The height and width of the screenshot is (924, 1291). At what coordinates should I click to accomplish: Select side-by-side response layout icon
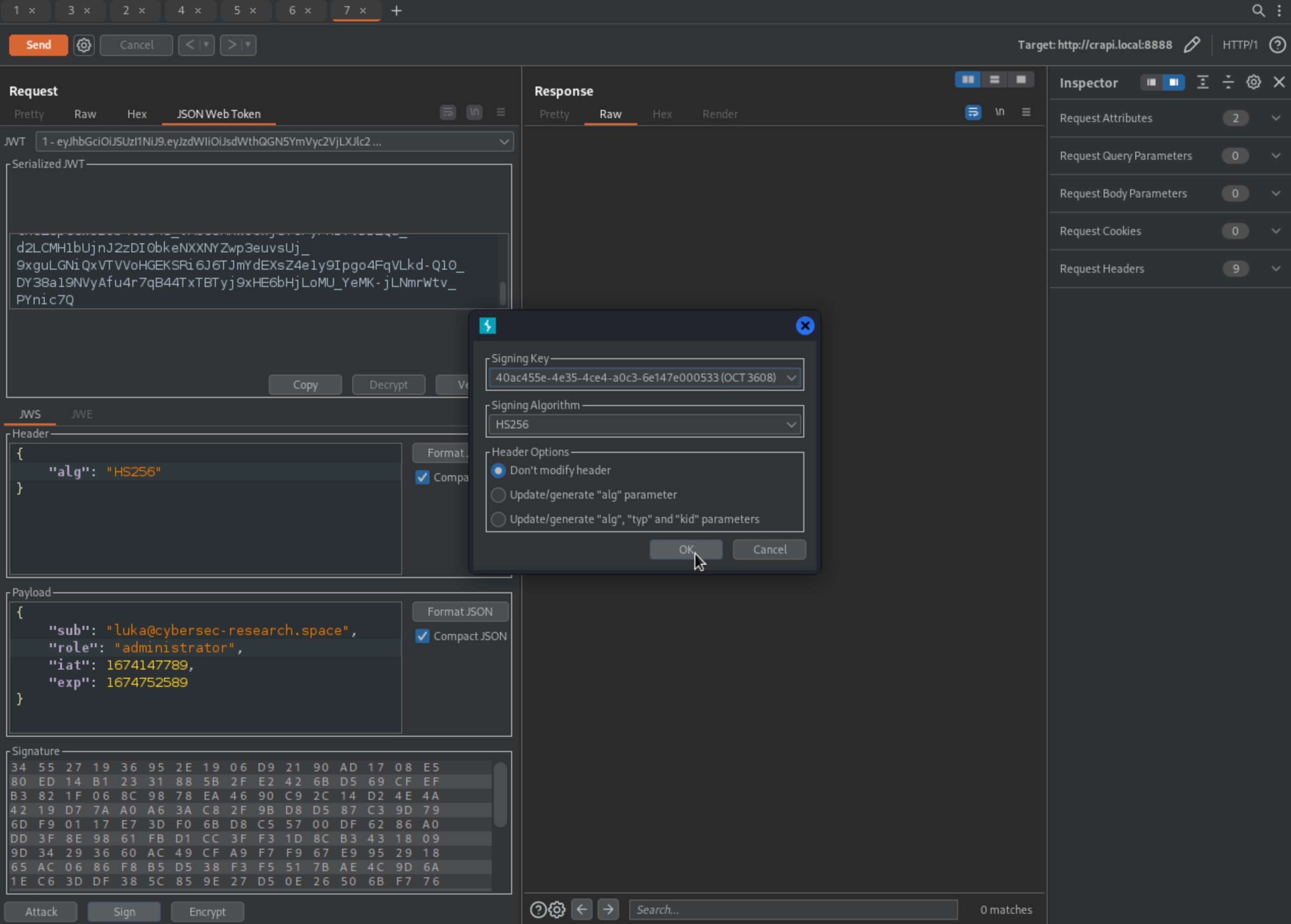coord(968,80)
